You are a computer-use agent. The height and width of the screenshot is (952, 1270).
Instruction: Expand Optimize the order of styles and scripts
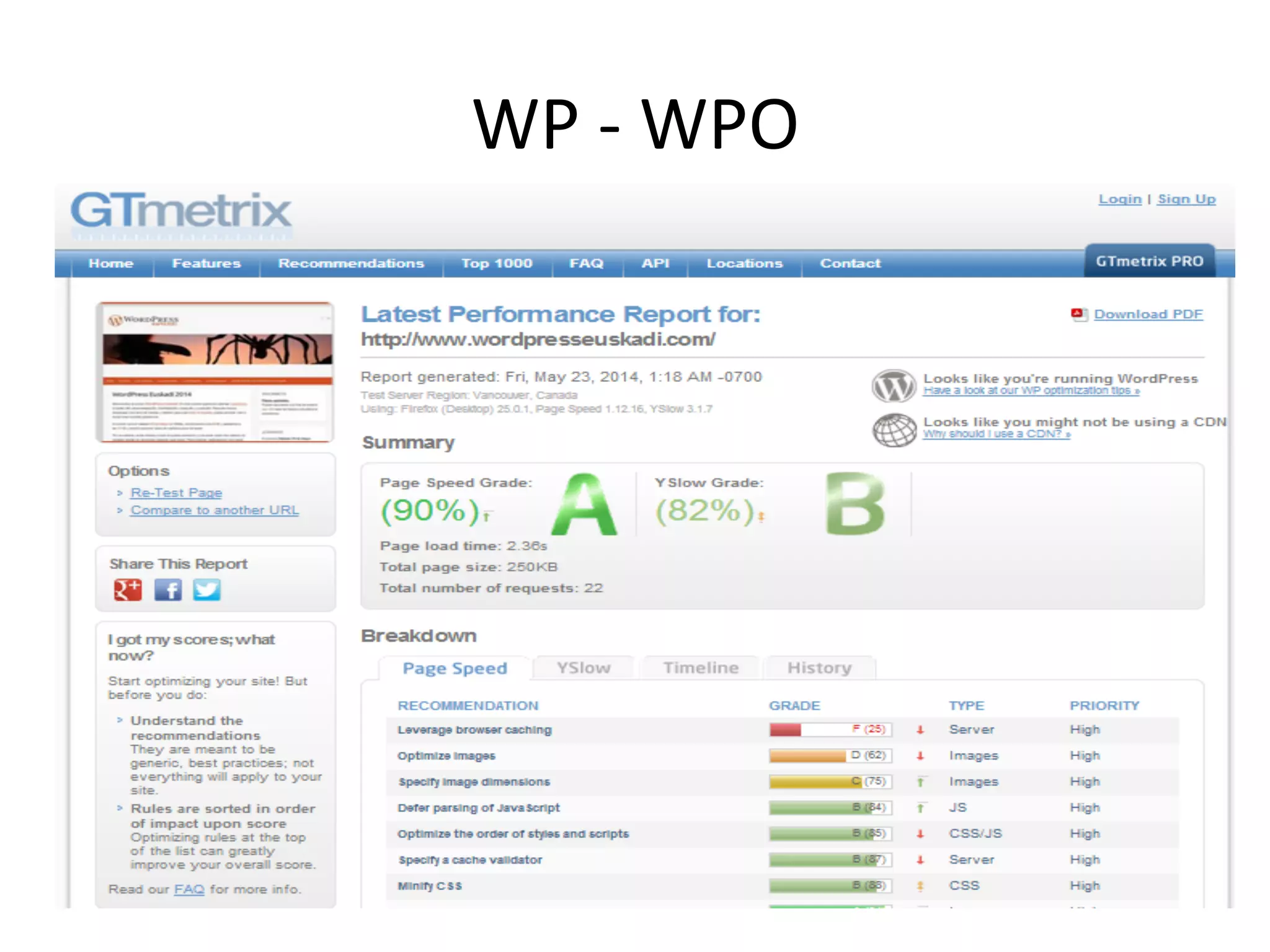click(x=513, y=834)
